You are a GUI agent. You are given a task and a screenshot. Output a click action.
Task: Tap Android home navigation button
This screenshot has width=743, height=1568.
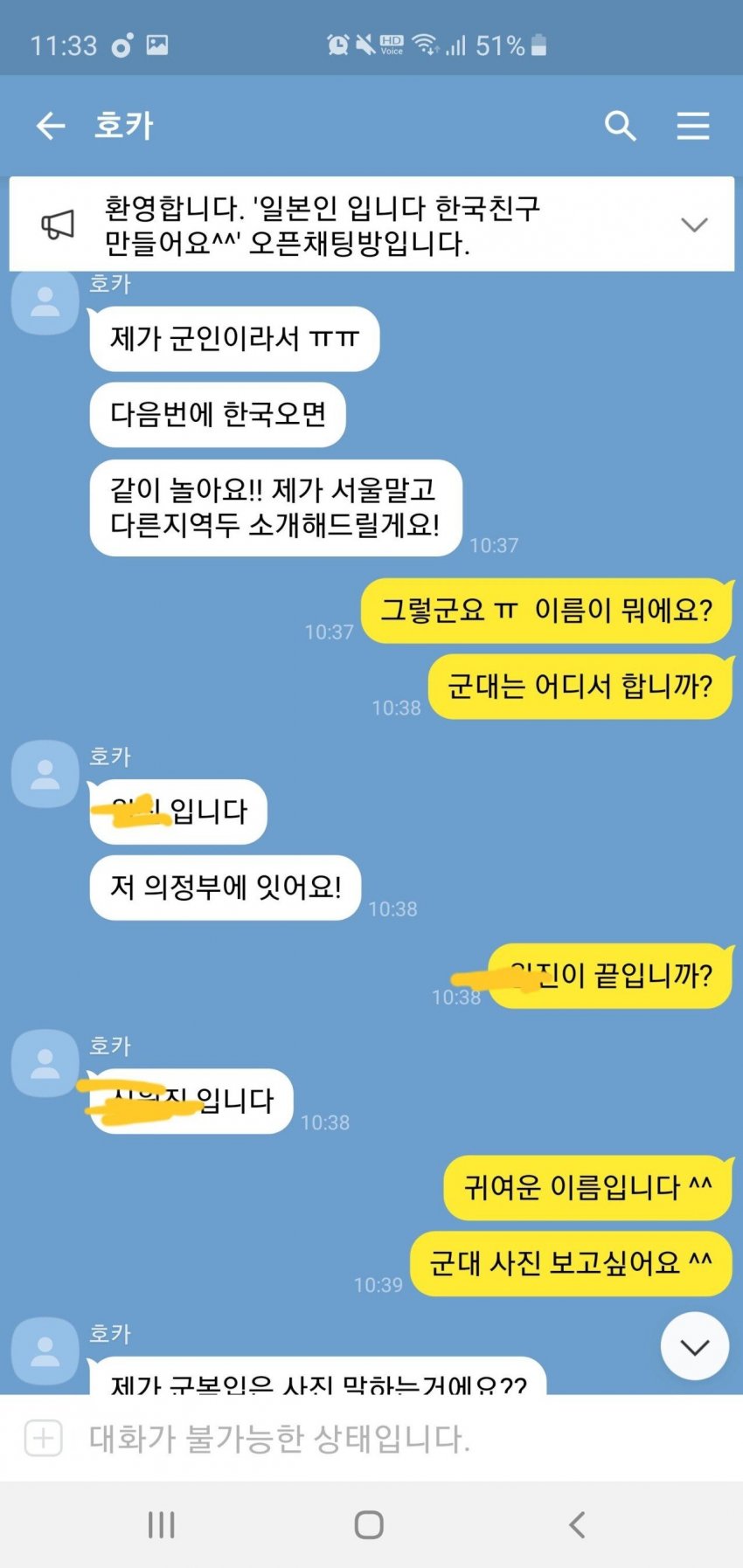coord(369,1524)
